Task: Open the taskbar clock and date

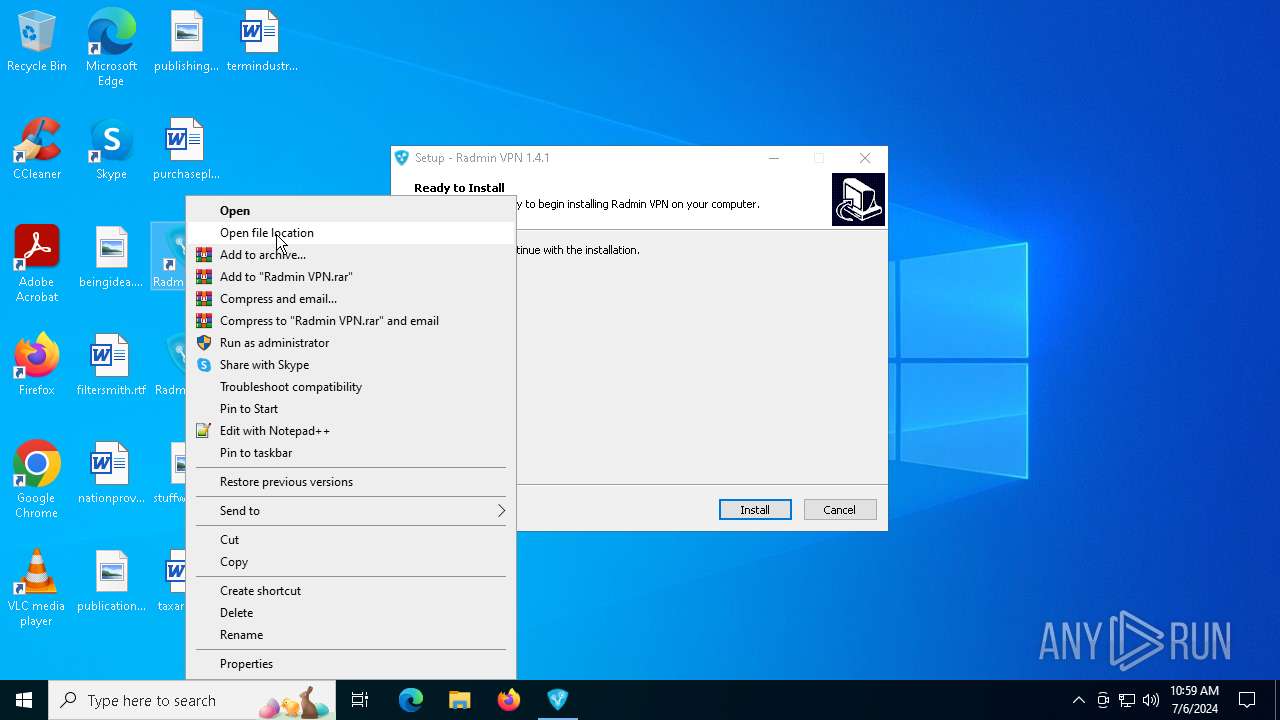Action: [x=1194, y=700]
